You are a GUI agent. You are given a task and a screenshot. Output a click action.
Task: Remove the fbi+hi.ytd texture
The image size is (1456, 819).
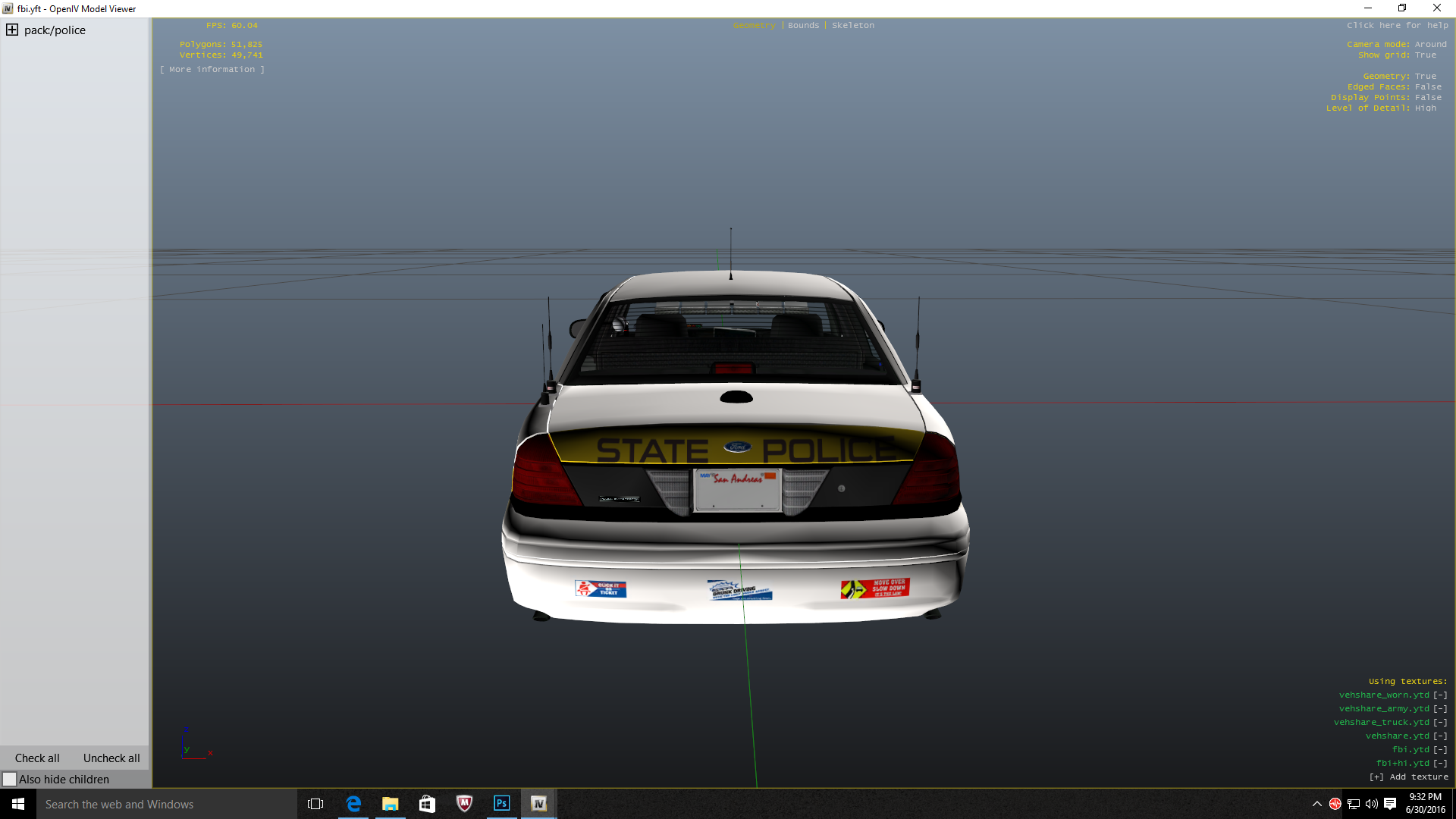[x=1440, y=764]
